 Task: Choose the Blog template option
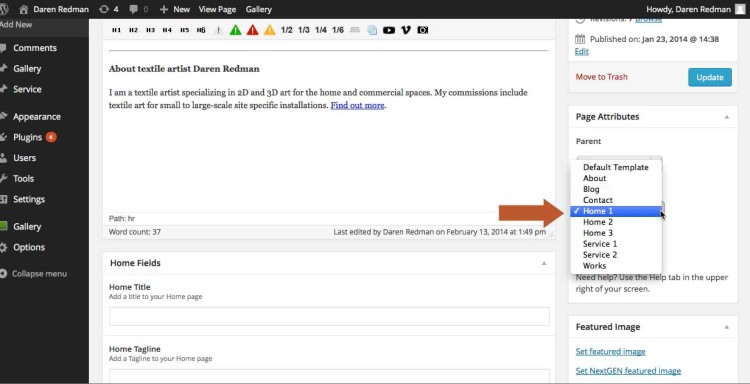point(616,189)
